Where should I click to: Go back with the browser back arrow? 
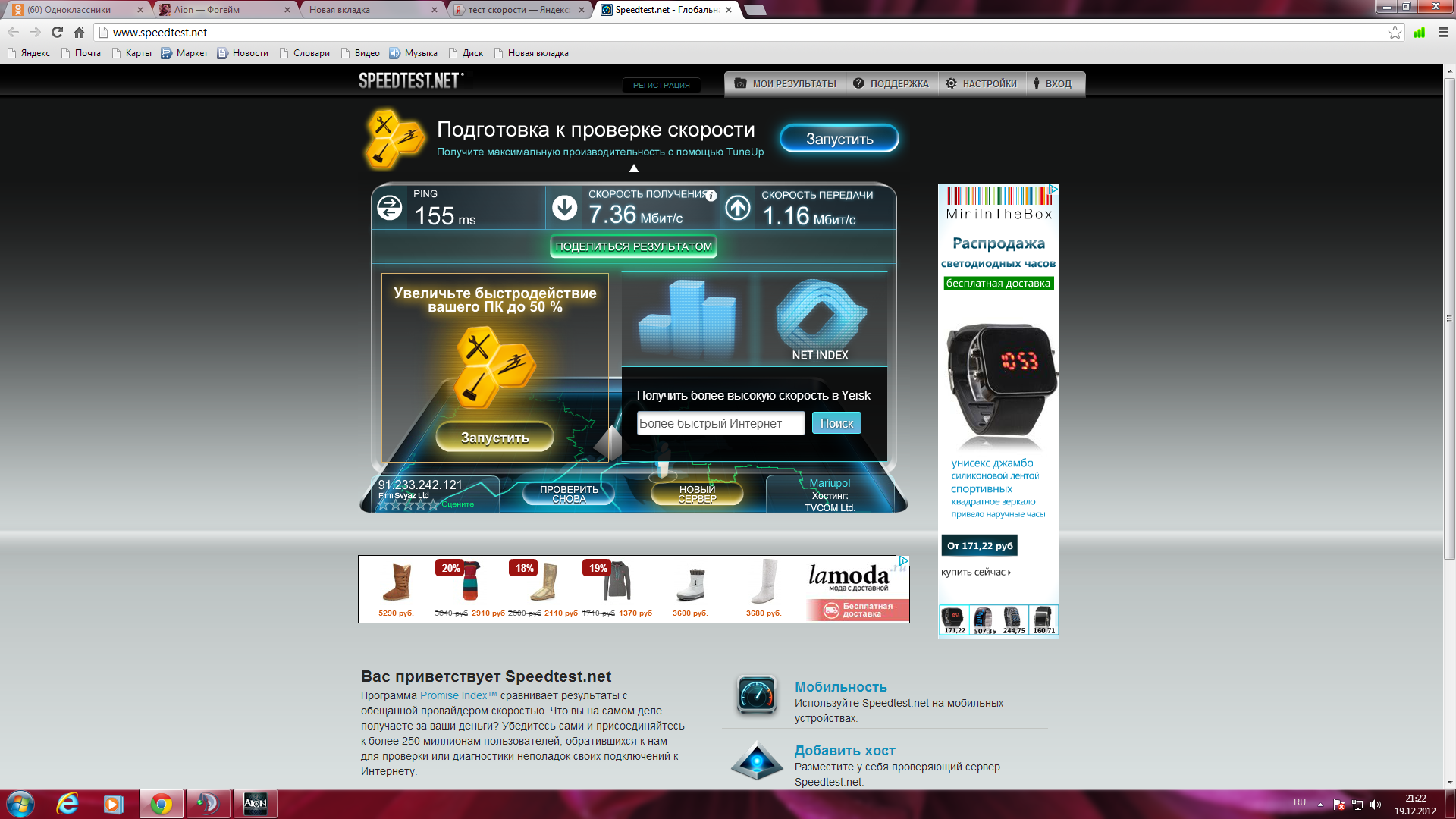tap(13, 32)
